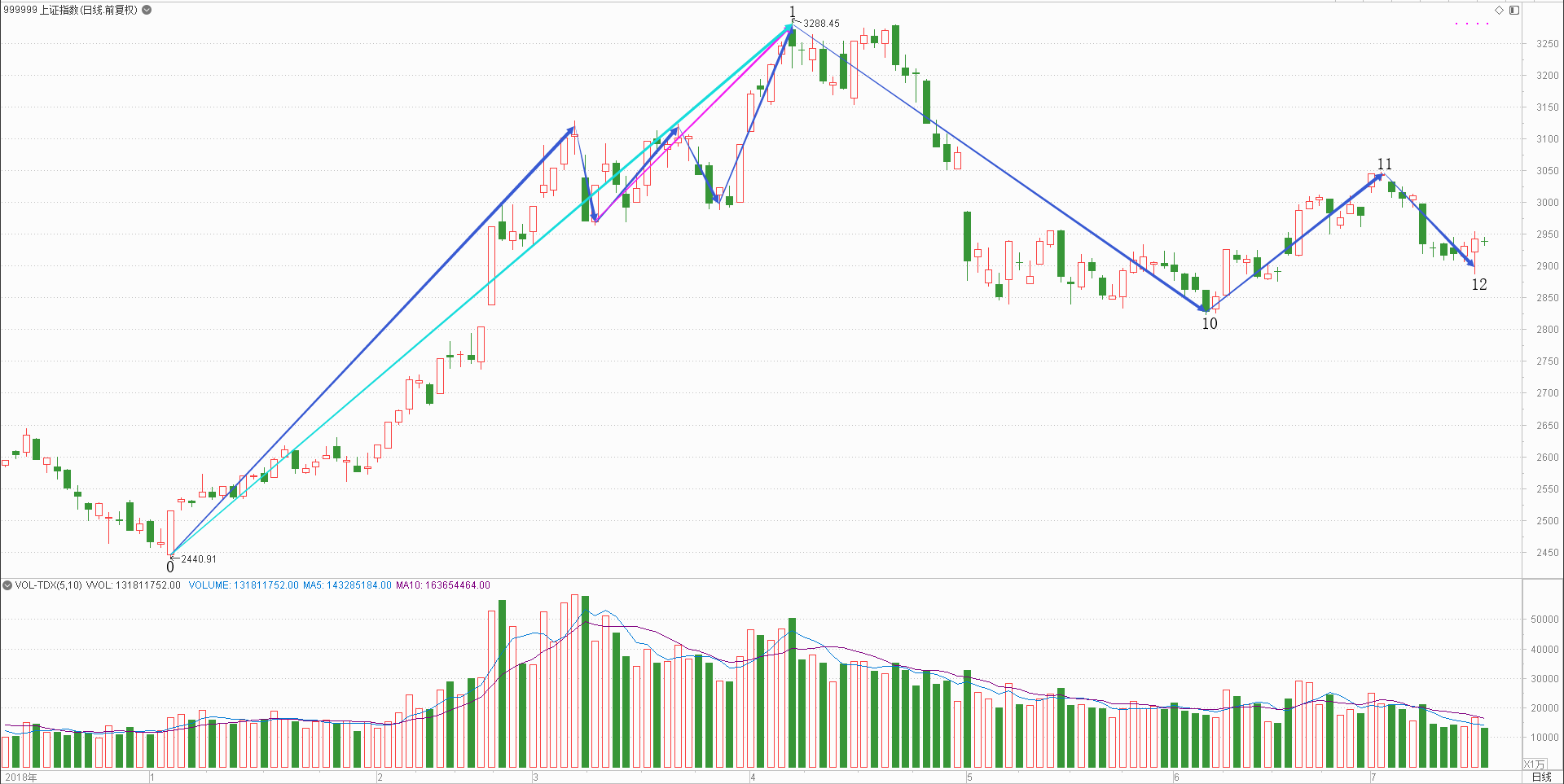The image size is (1564, 784).
Task: Click the 2018年 label on the time axis
Action: pos(21,777)
